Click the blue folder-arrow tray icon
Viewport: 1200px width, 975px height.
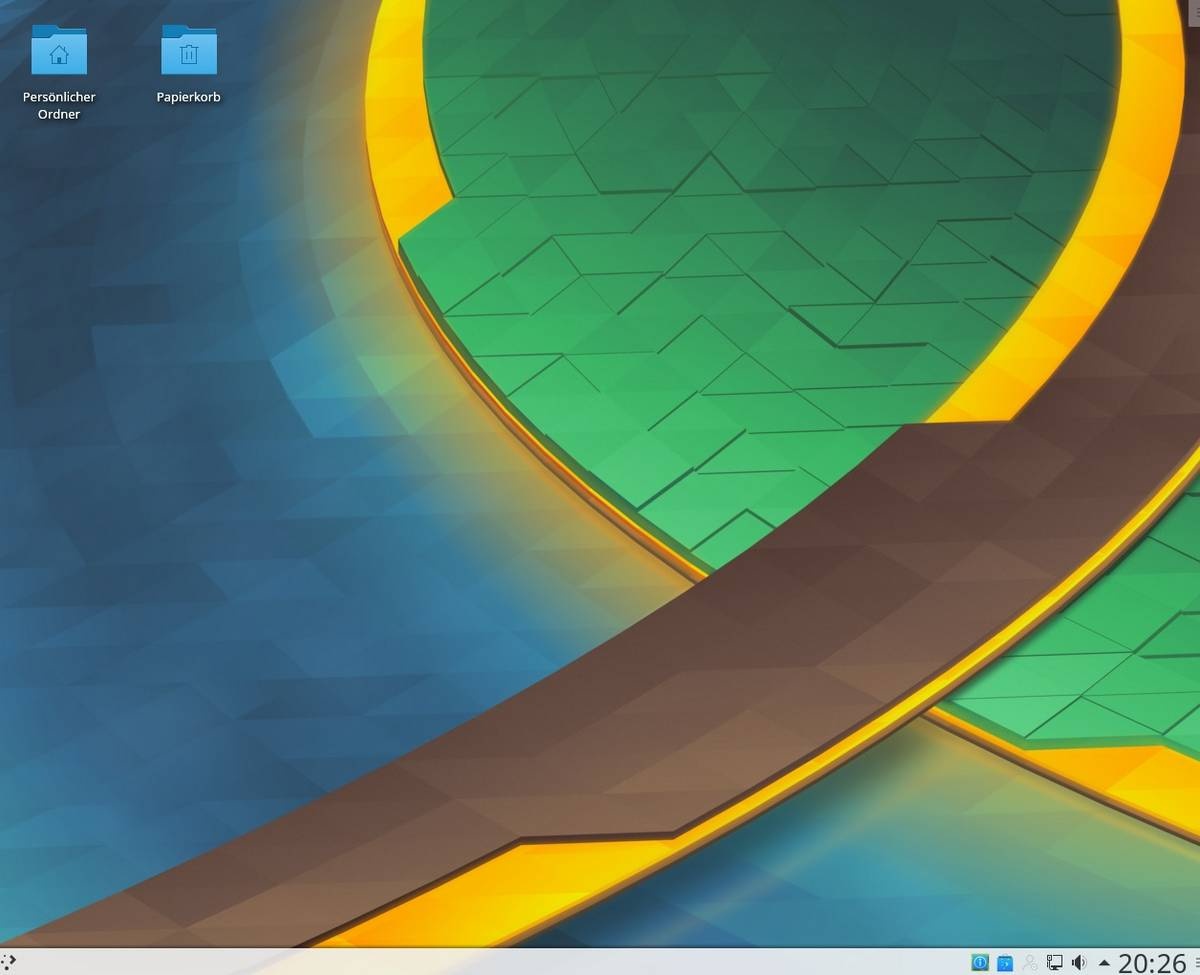click(x=1005, y=962)
